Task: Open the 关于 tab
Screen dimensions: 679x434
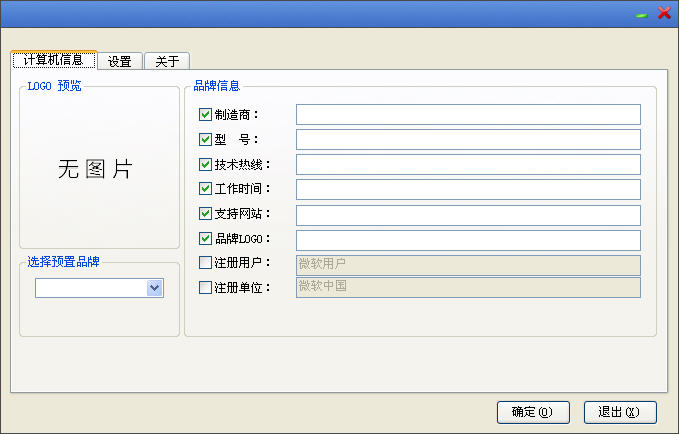Action: [167, 61]
